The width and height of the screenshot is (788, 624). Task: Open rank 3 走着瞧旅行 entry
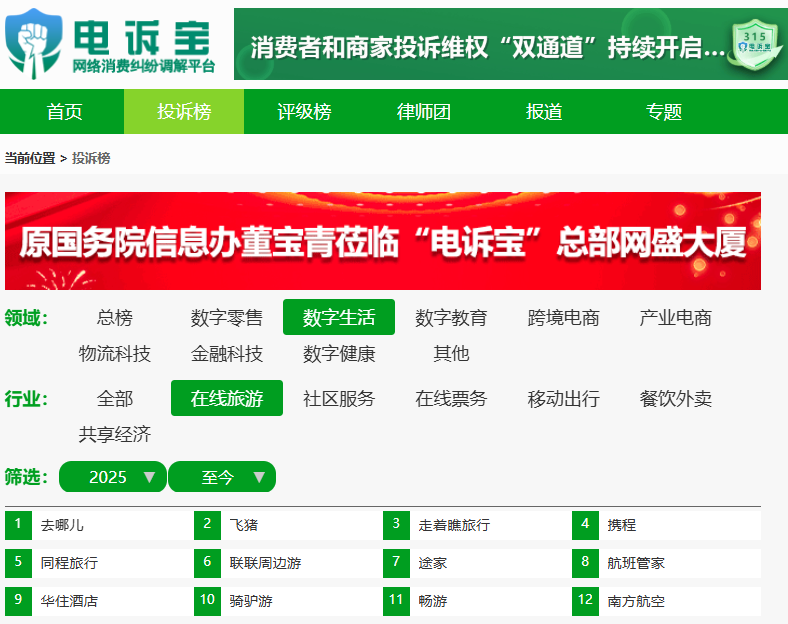click(x=477, y=525)
